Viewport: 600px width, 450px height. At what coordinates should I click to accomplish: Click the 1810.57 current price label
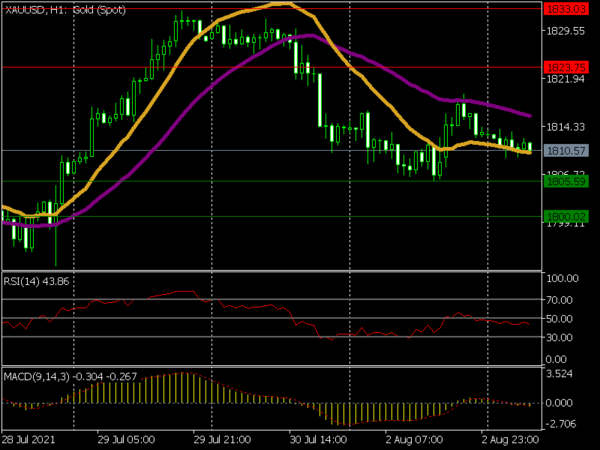566,151
